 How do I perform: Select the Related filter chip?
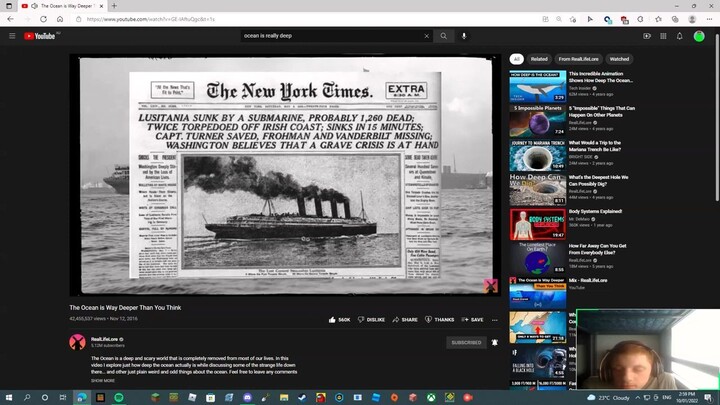pyautogui.click(x=539, y=59)
